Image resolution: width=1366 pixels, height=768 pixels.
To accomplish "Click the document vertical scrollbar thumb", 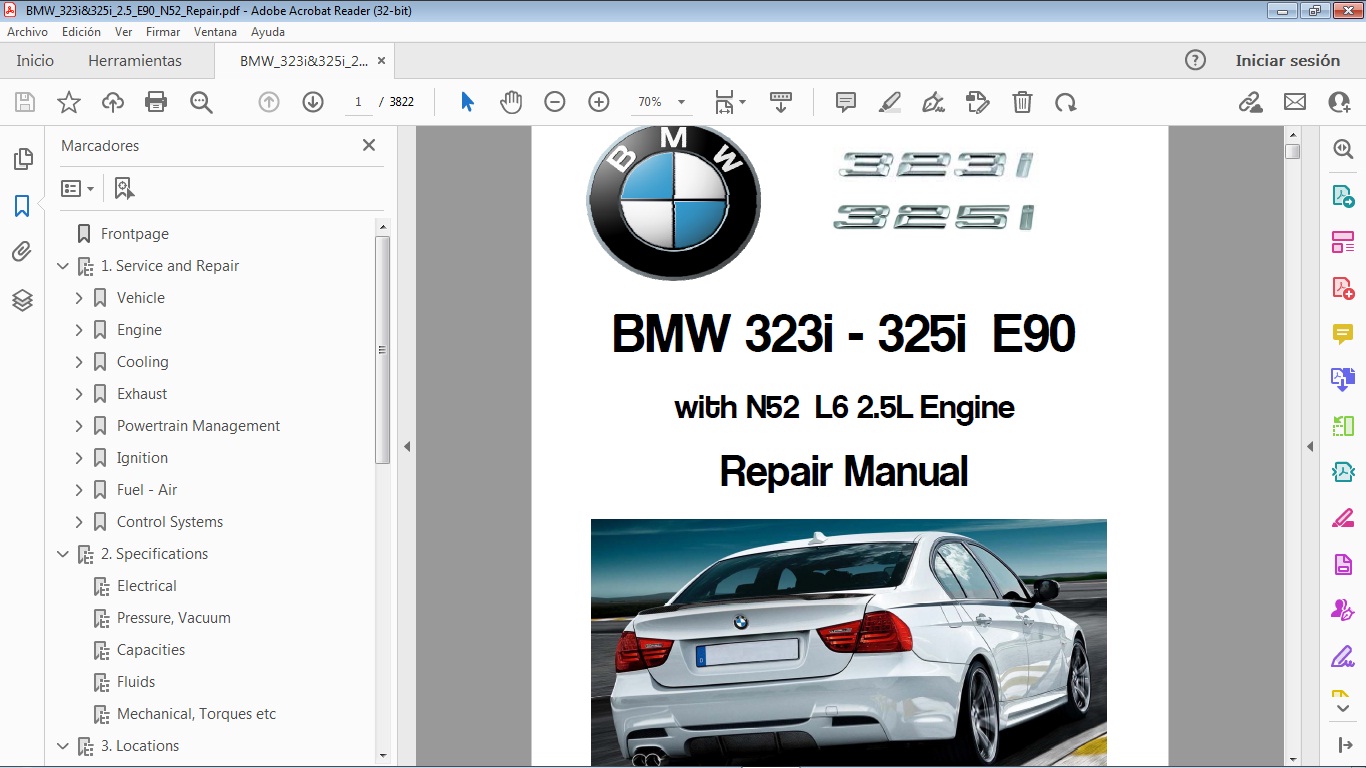I will pos(1292,151).
